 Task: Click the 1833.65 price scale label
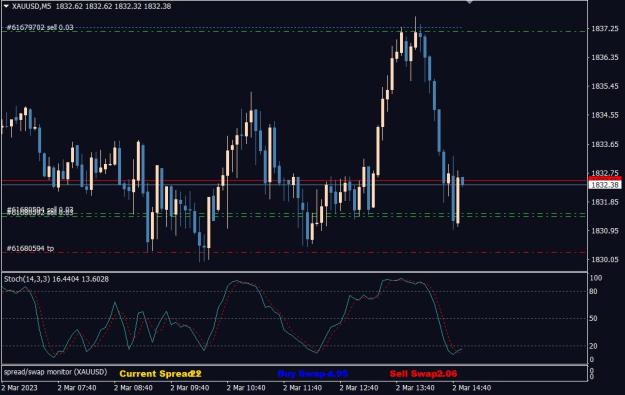point(605,144)
